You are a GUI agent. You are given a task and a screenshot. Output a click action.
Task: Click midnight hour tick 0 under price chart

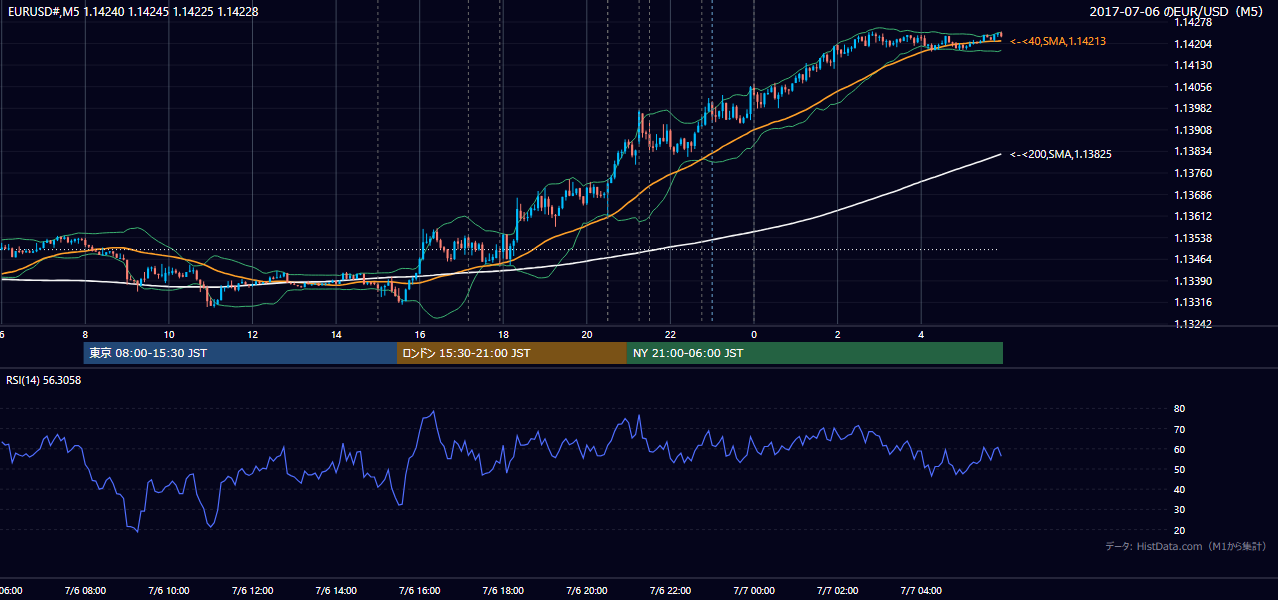click(754, 334)
